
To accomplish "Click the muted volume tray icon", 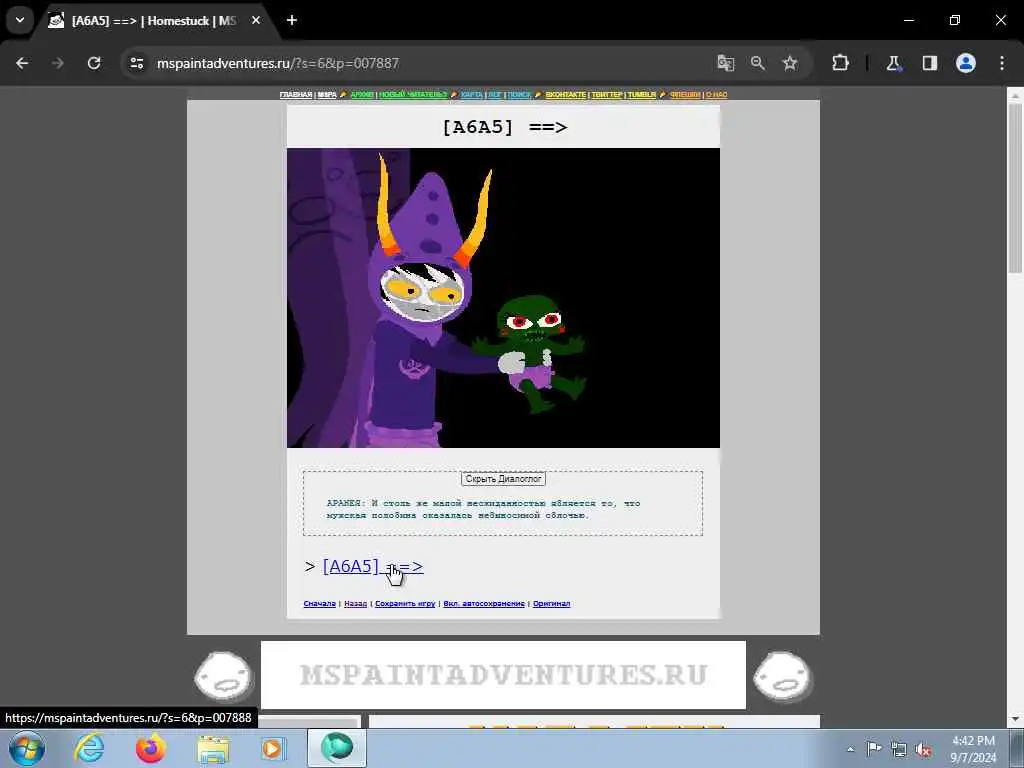I will pos(923,749).
